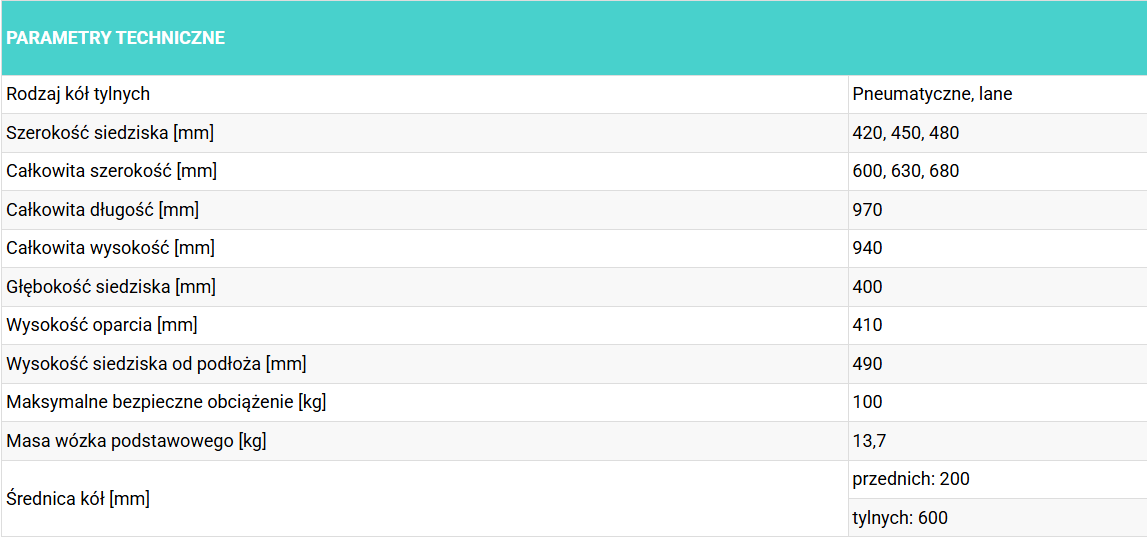Select Całkowita szerokość [mm] label
Viewport: 1147px width, 537px height.
[111, 171]
